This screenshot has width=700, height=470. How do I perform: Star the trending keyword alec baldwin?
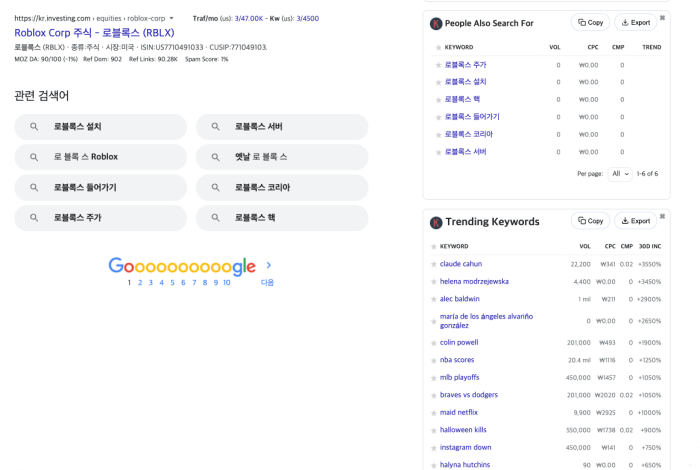433,299
